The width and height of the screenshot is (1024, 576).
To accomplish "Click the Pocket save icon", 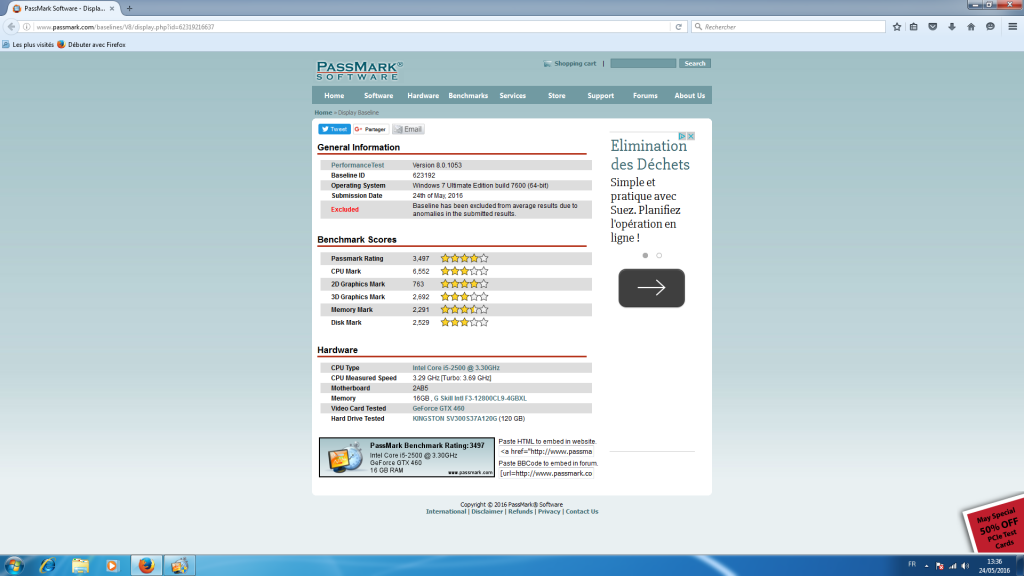I will (933, 27).
